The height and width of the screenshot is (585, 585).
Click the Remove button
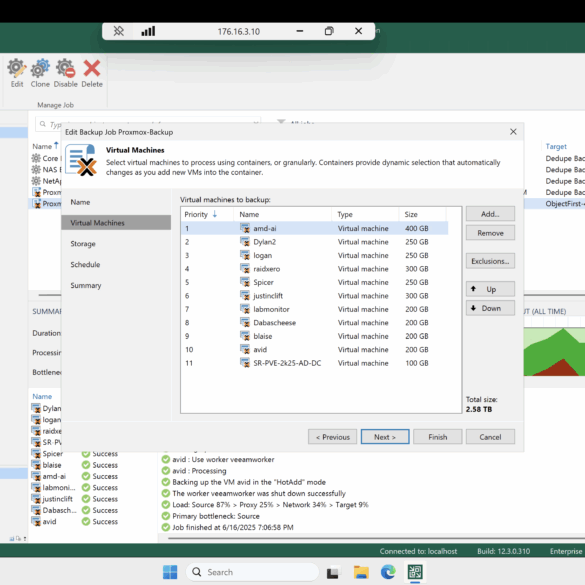click(490, 233)
